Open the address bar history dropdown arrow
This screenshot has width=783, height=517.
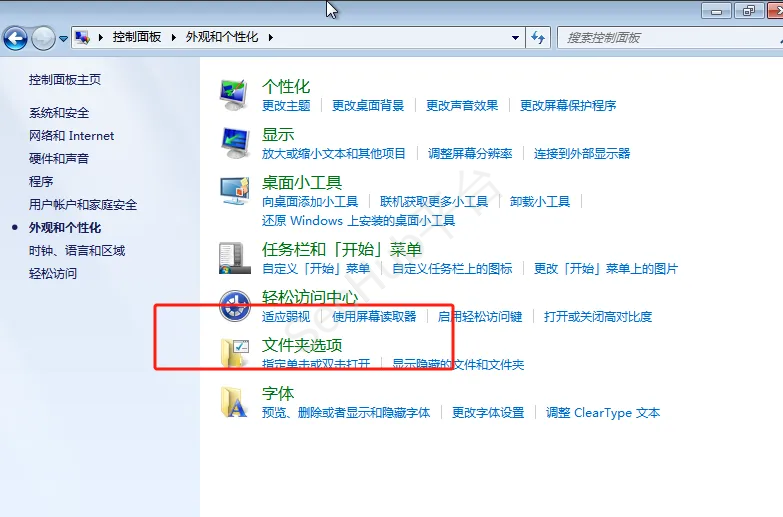tap(516, 38)
